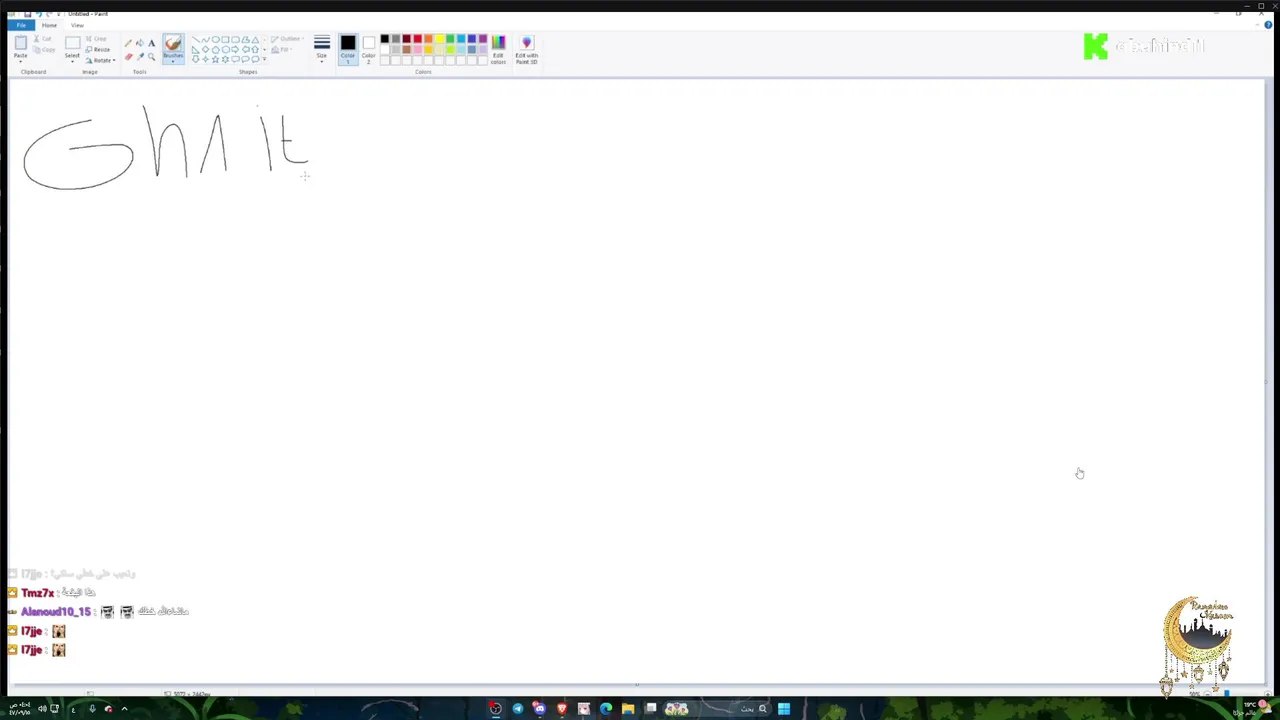Open File Explorer from the taskbar
The height and width of the screenshot is (720, 1280).
628,709
